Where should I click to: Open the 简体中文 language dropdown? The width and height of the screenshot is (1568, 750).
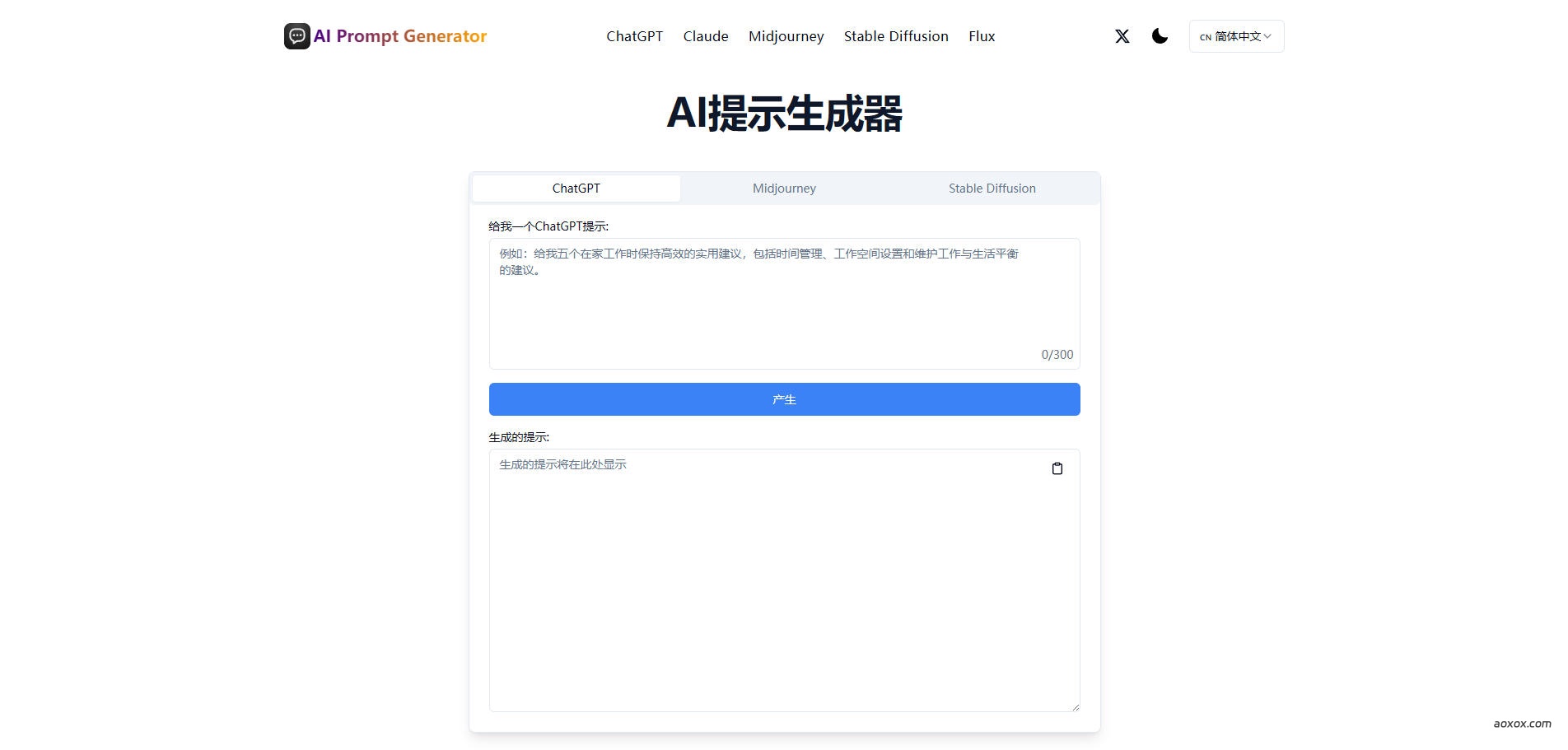(1236, 36)
